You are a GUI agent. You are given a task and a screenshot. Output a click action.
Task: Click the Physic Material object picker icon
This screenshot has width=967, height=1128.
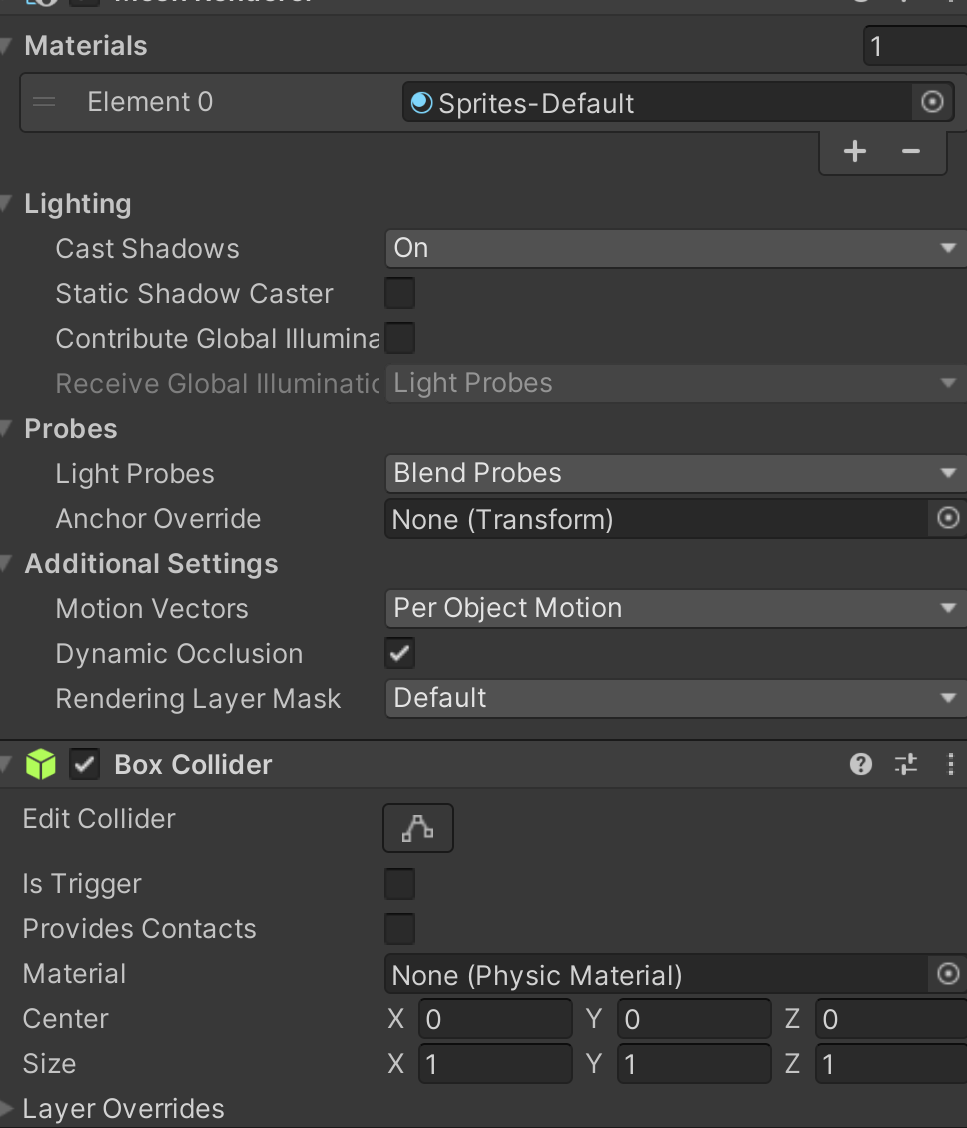(x=948, y=974)
